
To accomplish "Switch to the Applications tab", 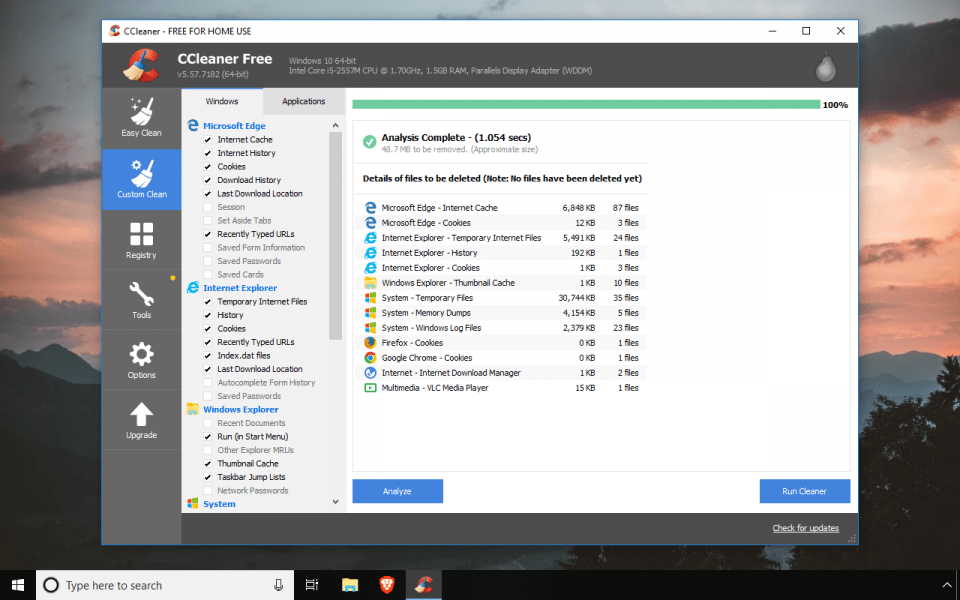I will pos(304,101).
